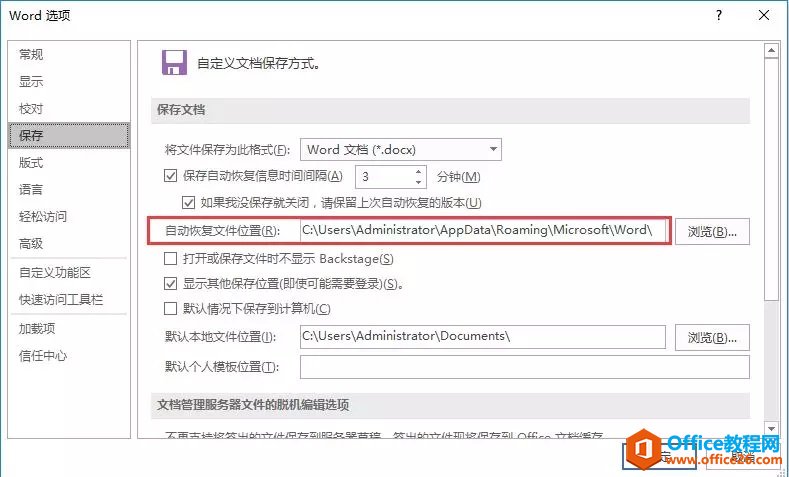The width and height of the screenshot is (789, 477).
Task: Select the 保存 category
Action: 69,135
